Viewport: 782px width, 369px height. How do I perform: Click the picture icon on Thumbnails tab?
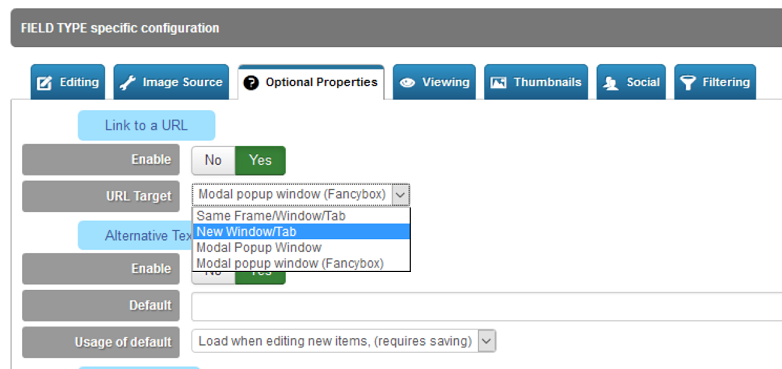pyautogui.click(x=498, y=83)
